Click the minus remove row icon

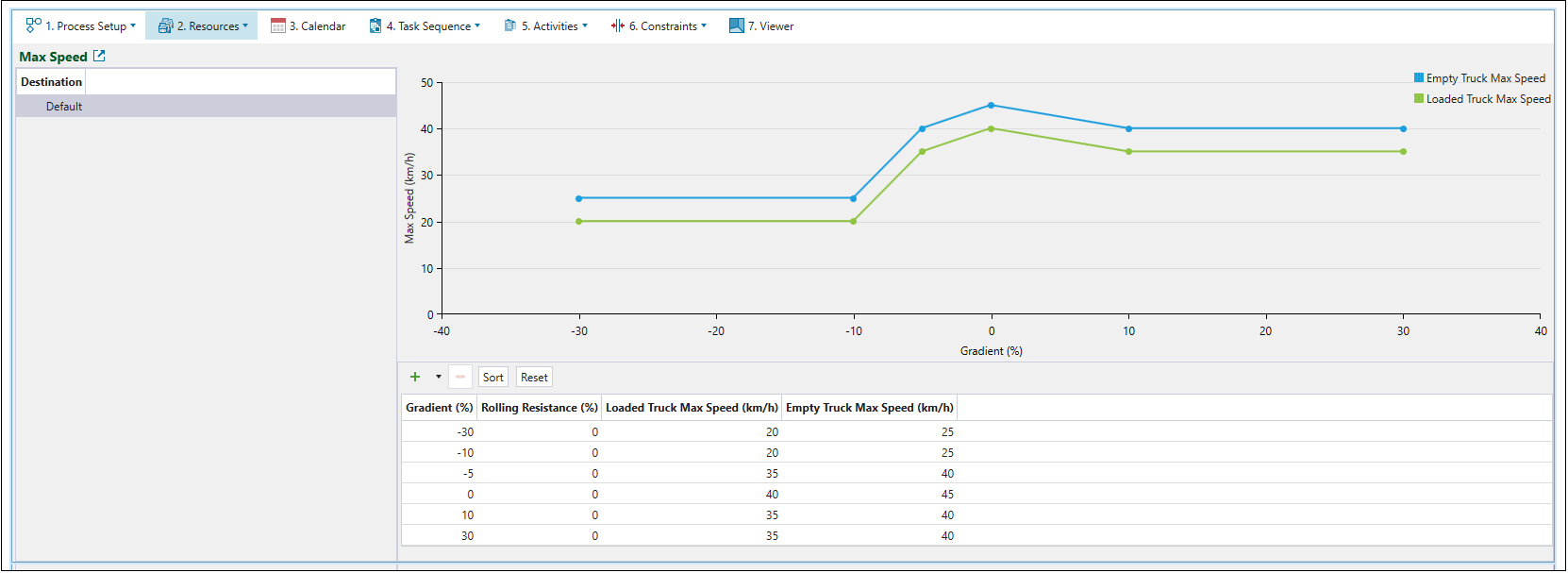click(460, 377)
